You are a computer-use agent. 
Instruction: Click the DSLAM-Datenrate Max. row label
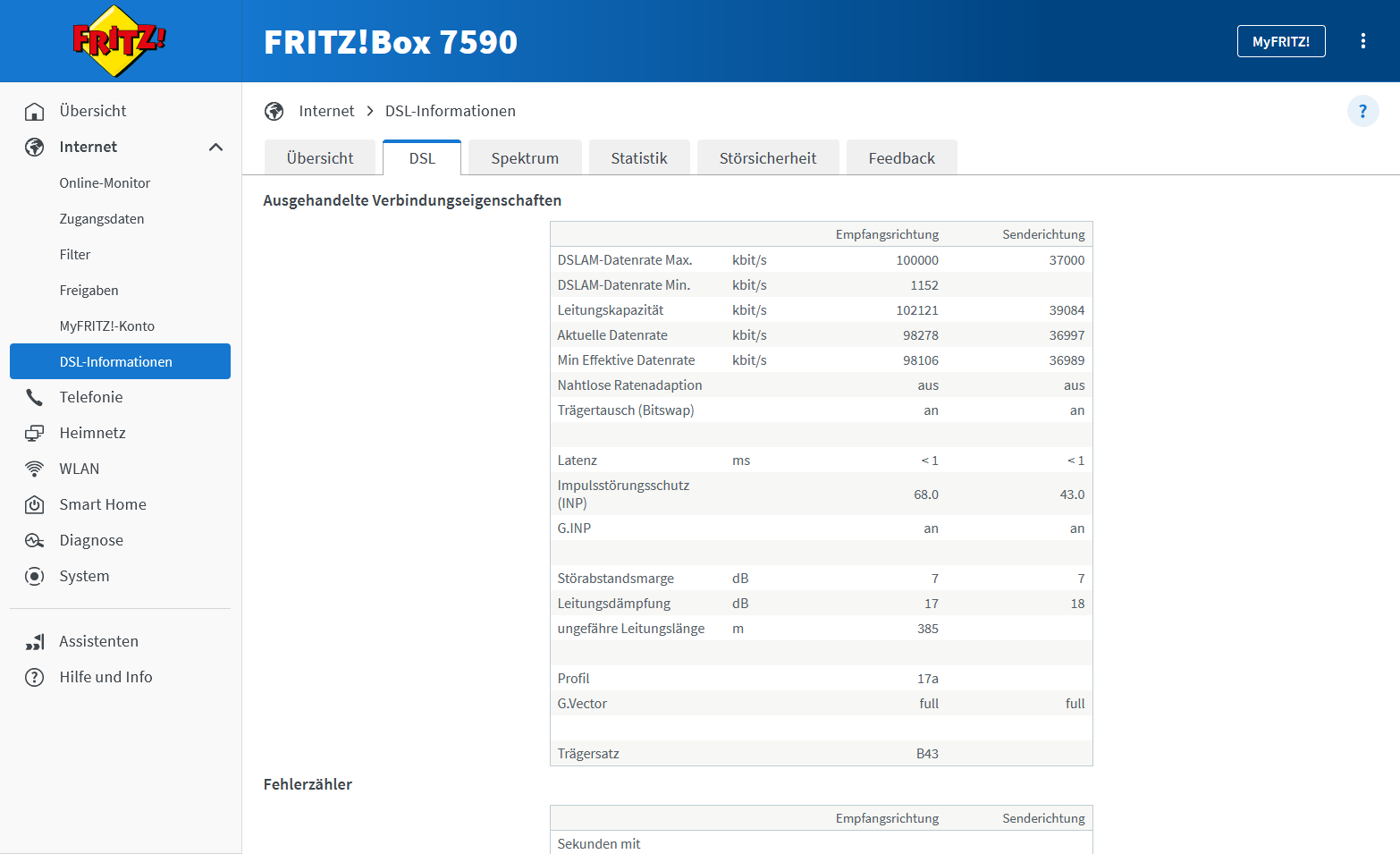(625, 260)
